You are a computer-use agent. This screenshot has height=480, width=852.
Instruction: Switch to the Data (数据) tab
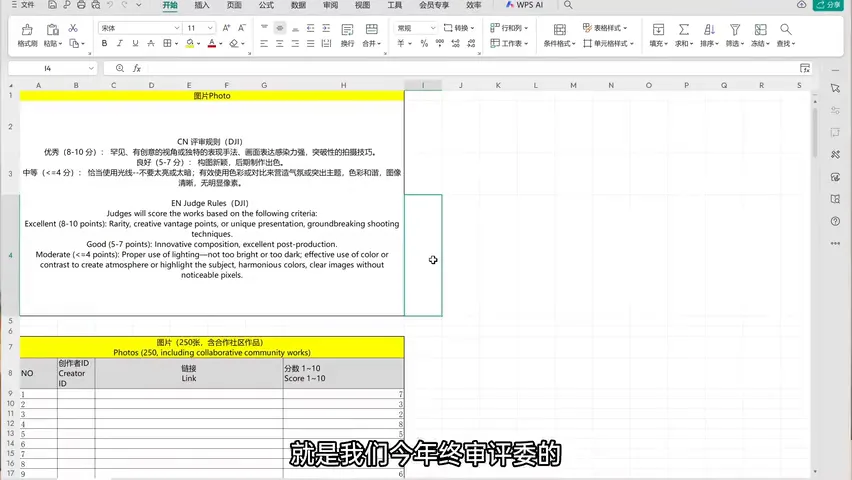pos(298,5)
